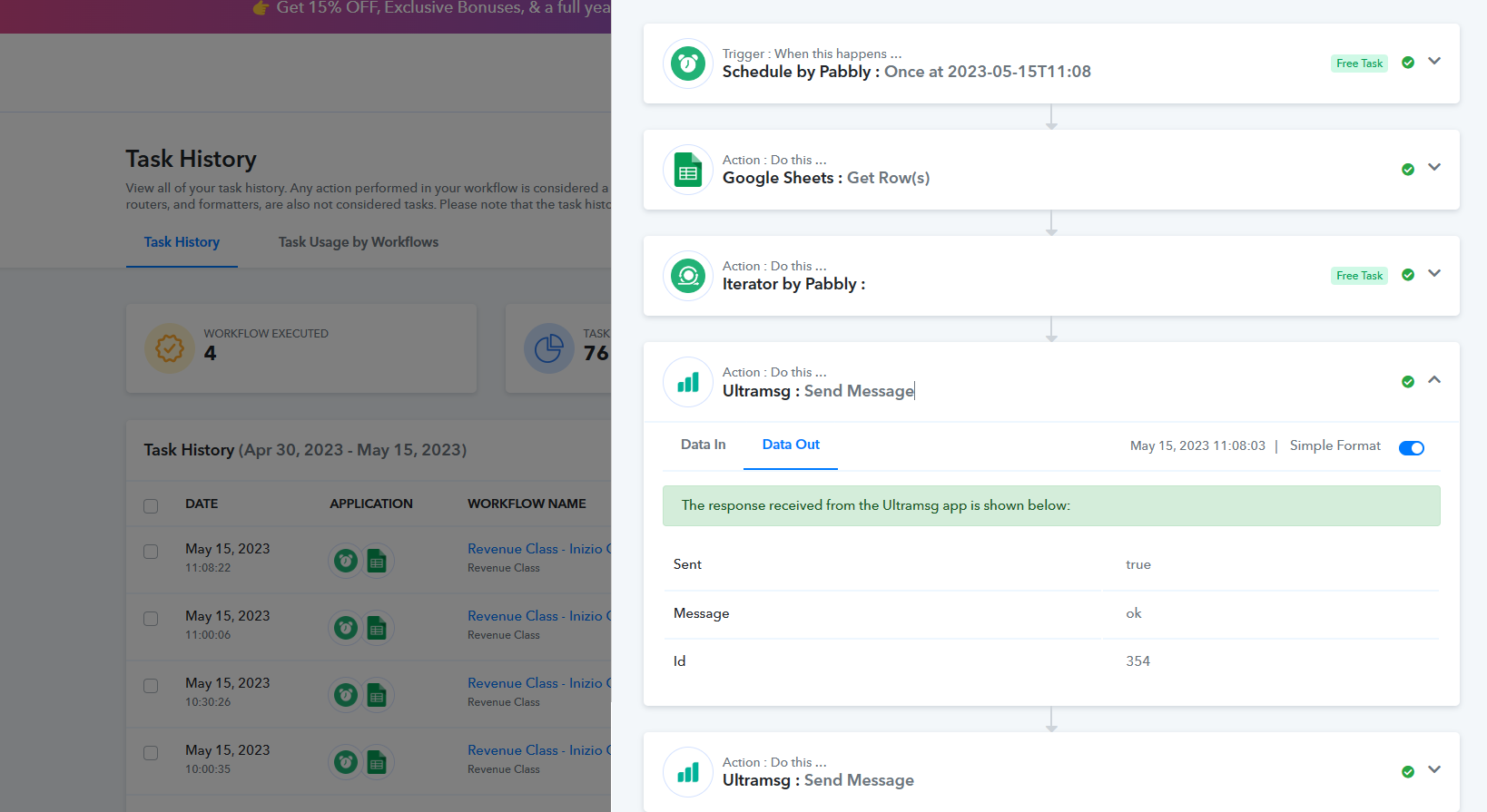Click the Id value 354
Viewport: 1487px width, 812px height.
pyautogui.click(x=1138, y=661)
